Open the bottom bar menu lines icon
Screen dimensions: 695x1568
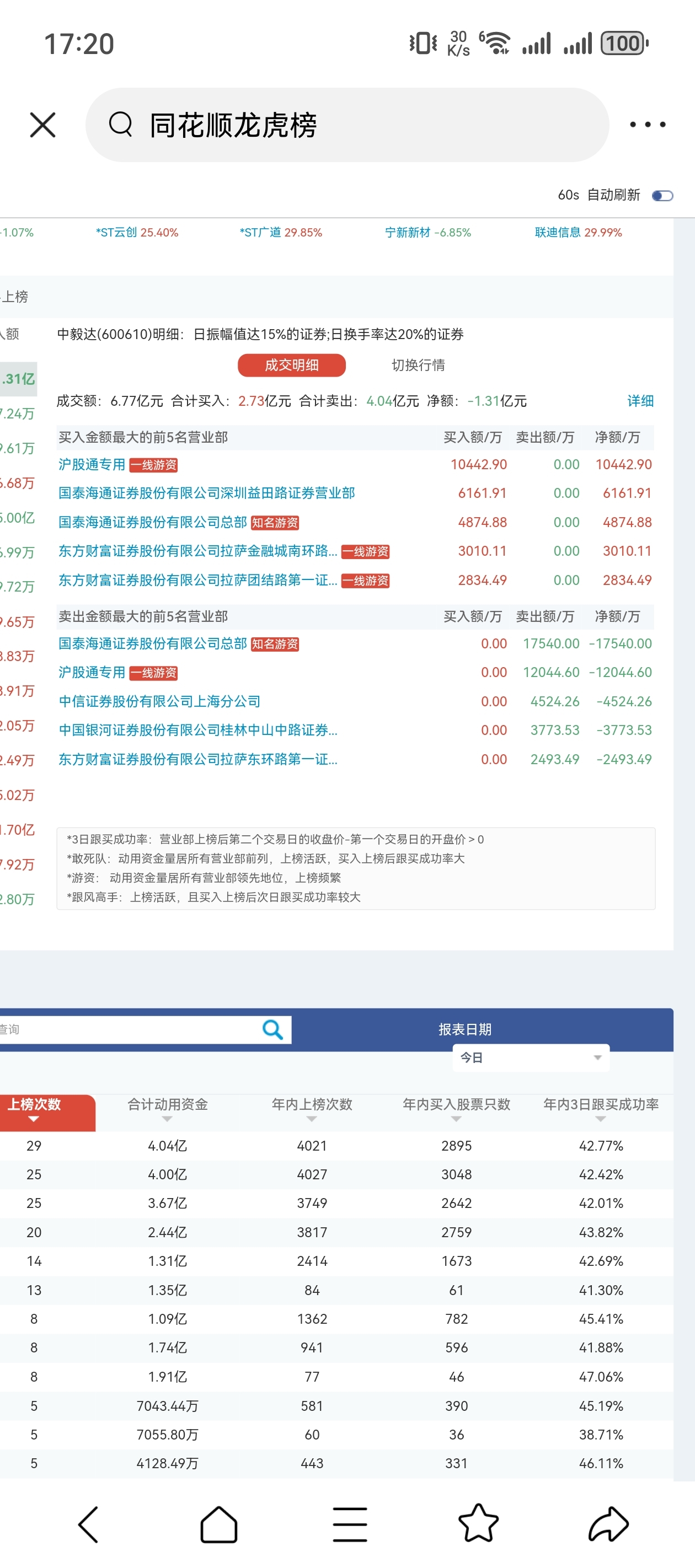pyautogui.click(x=350, y=1524)
